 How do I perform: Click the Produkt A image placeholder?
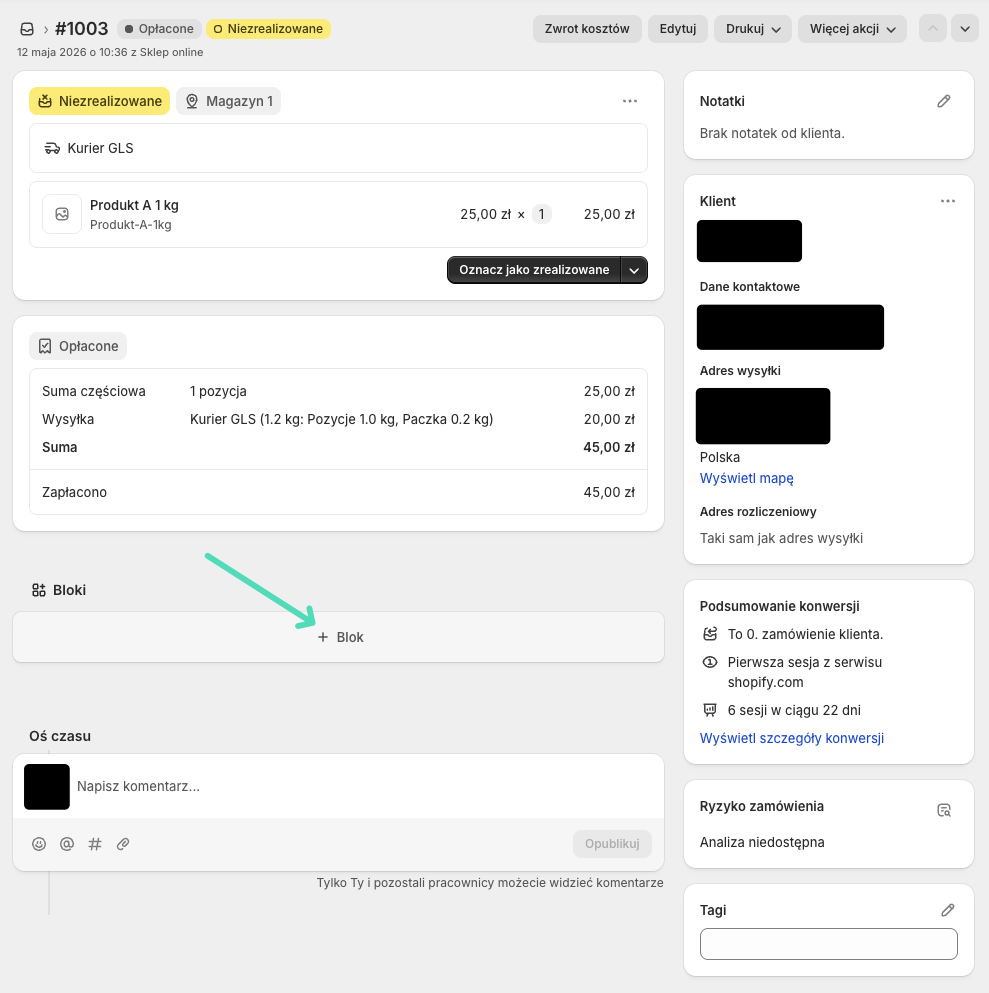coord(62,214)
